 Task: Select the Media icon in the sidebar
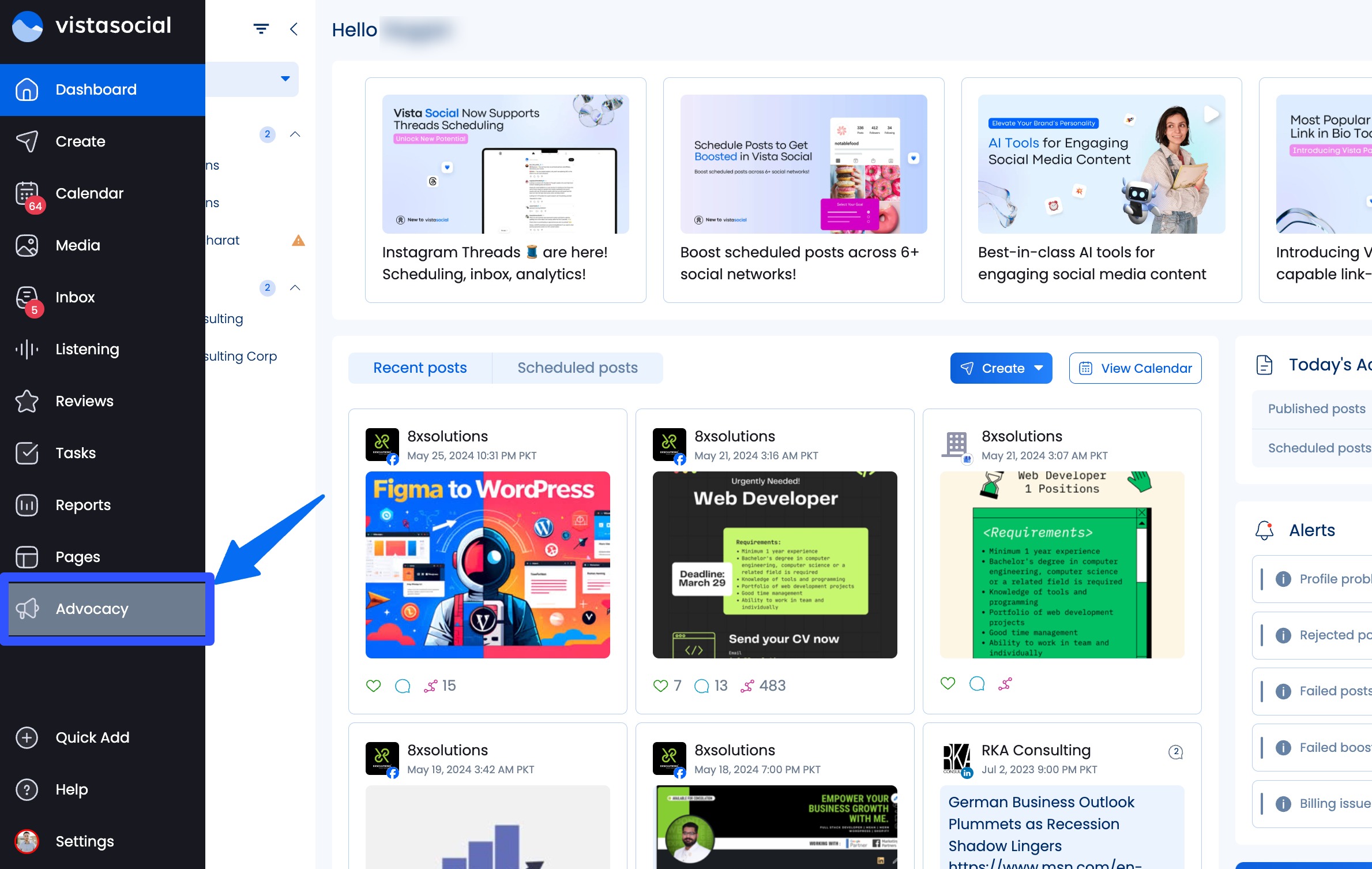pyautogui.click(x=27, y=245)
